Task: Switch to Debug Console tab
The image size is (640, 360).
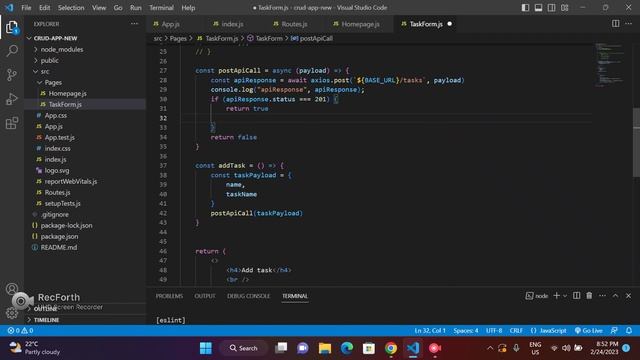Action: (249, 296)
